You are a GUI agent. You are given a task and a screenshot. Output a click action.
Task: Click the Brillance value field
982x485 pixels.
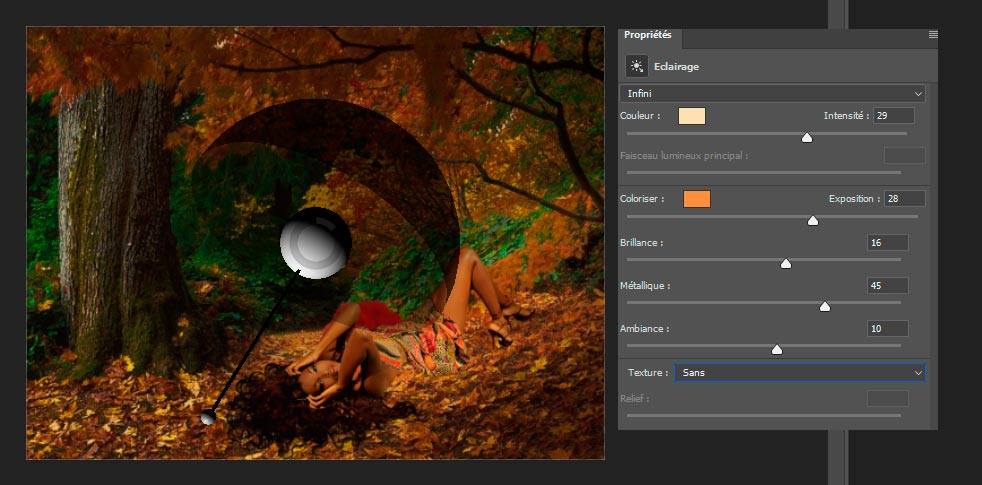click(887, 243)
